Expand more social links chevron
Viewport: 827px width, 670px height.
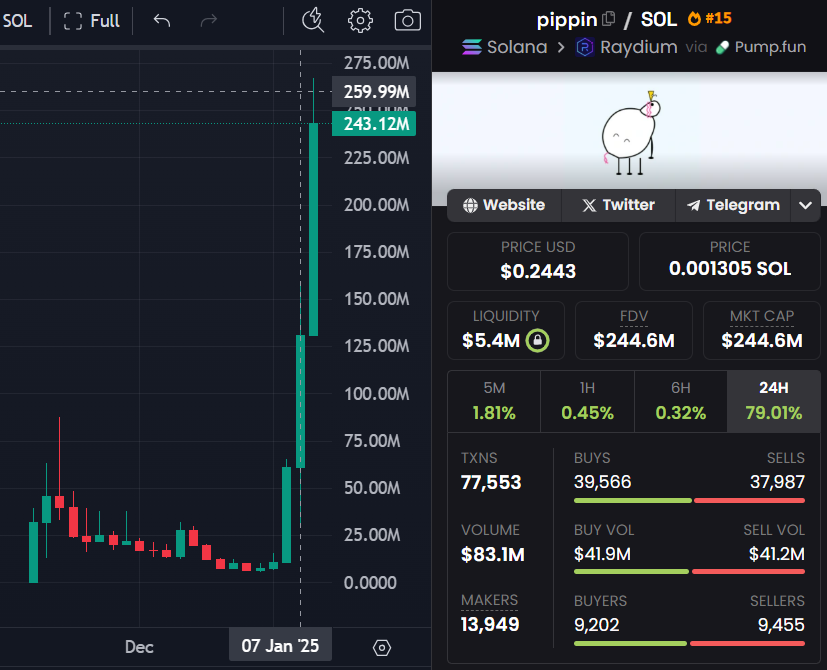tap(805, 205)
